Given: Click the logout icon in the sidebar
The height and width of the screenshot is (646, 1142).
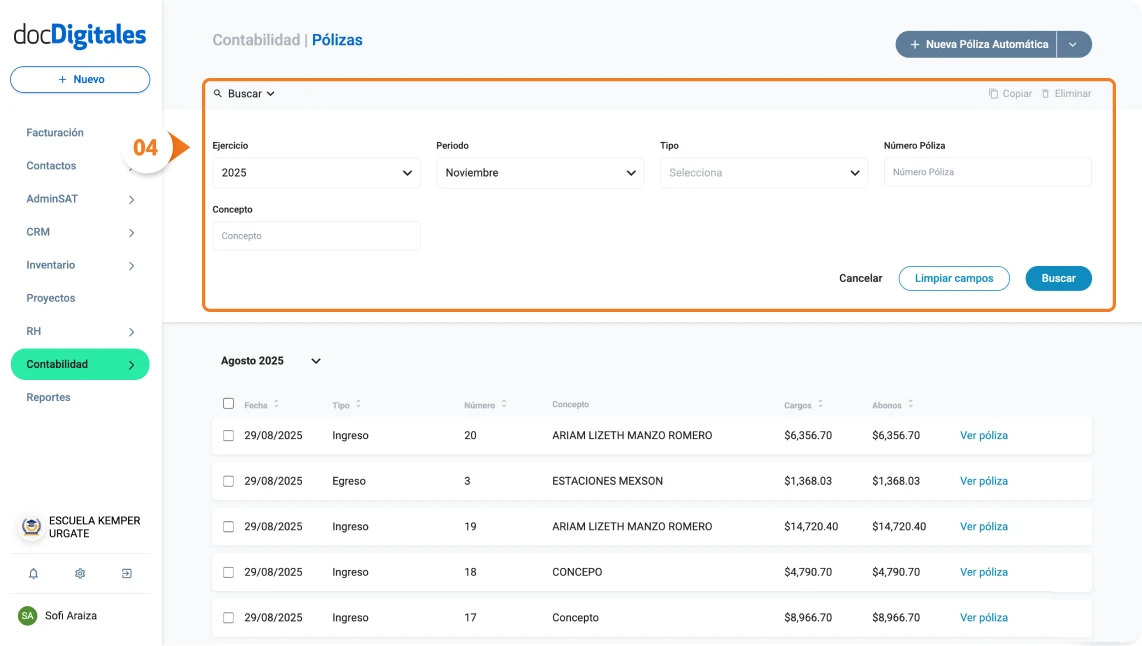Looking at the screenshot, I should point(127,573).
